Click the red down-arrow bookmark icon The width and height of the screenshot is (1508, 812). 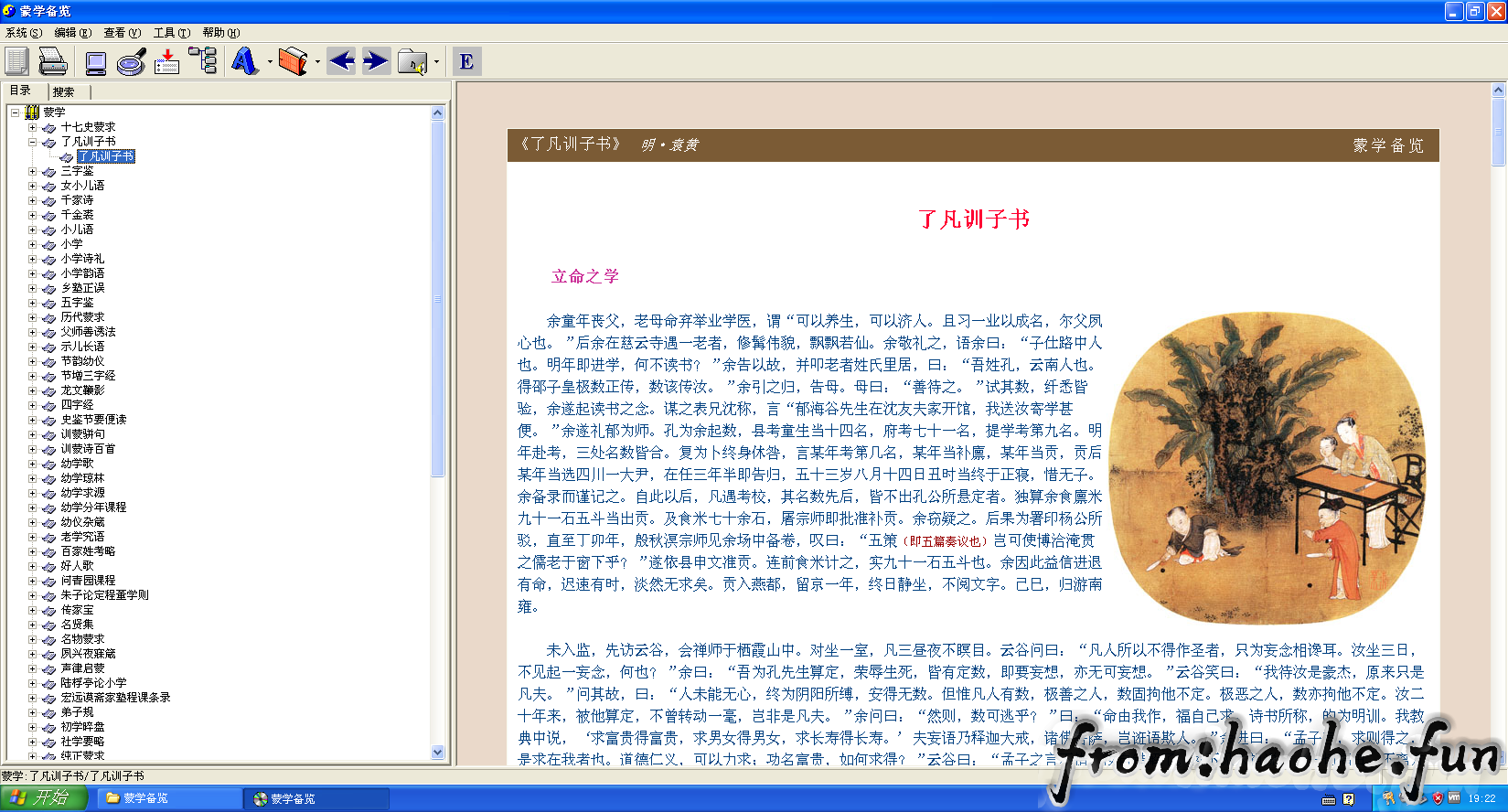point(166,61)
